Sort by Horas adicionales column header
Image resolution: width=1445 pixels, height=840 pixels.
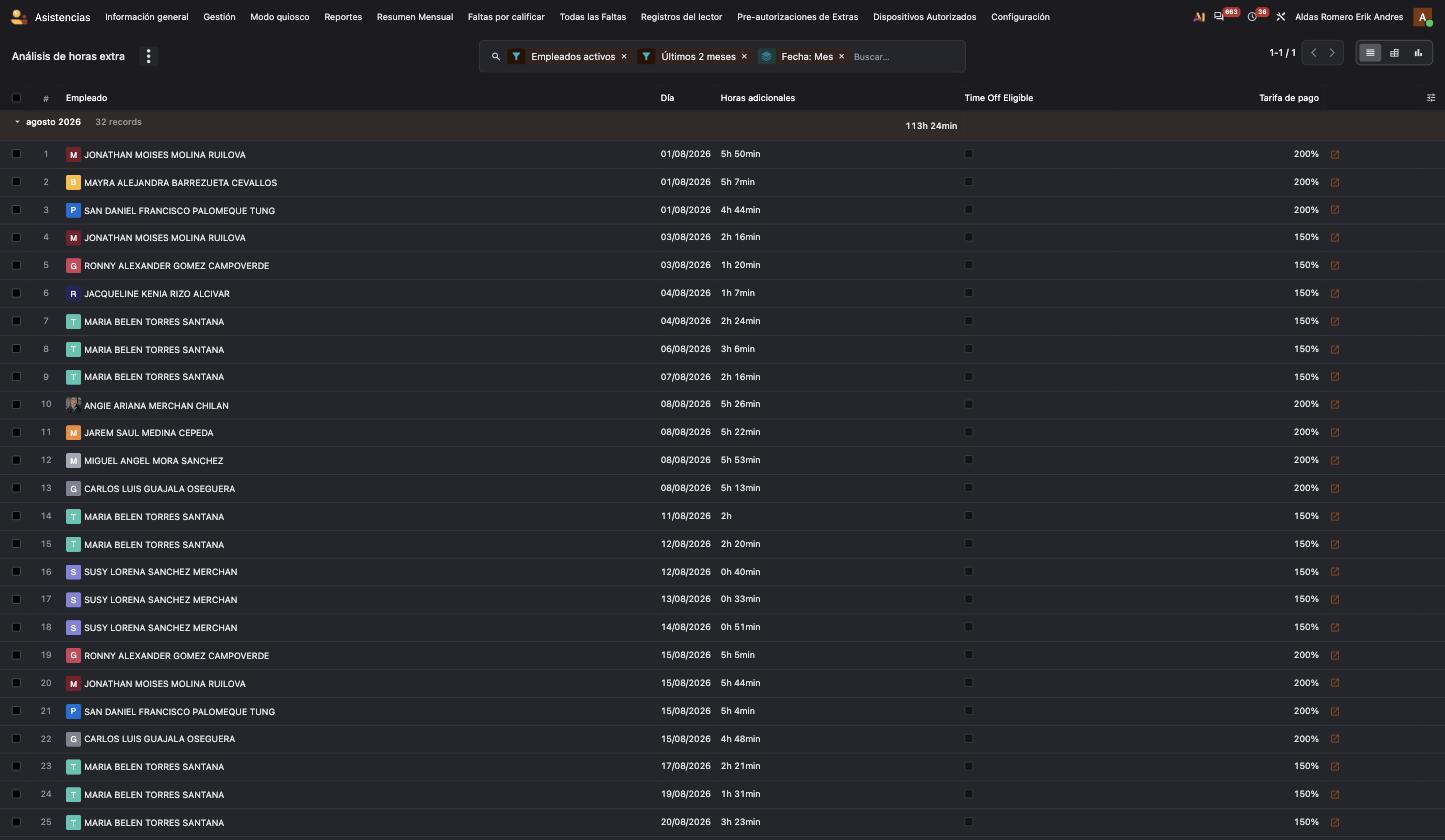coord(758,98)
